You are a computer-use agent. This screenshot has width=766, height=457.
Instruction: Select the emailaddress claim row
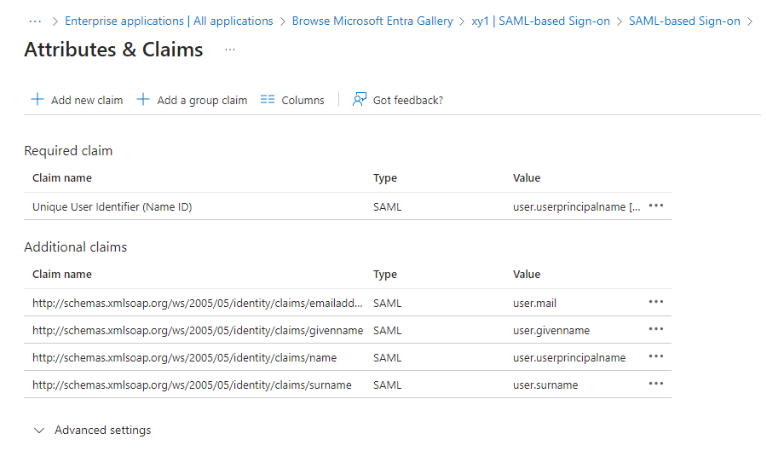tap(197, 302)
